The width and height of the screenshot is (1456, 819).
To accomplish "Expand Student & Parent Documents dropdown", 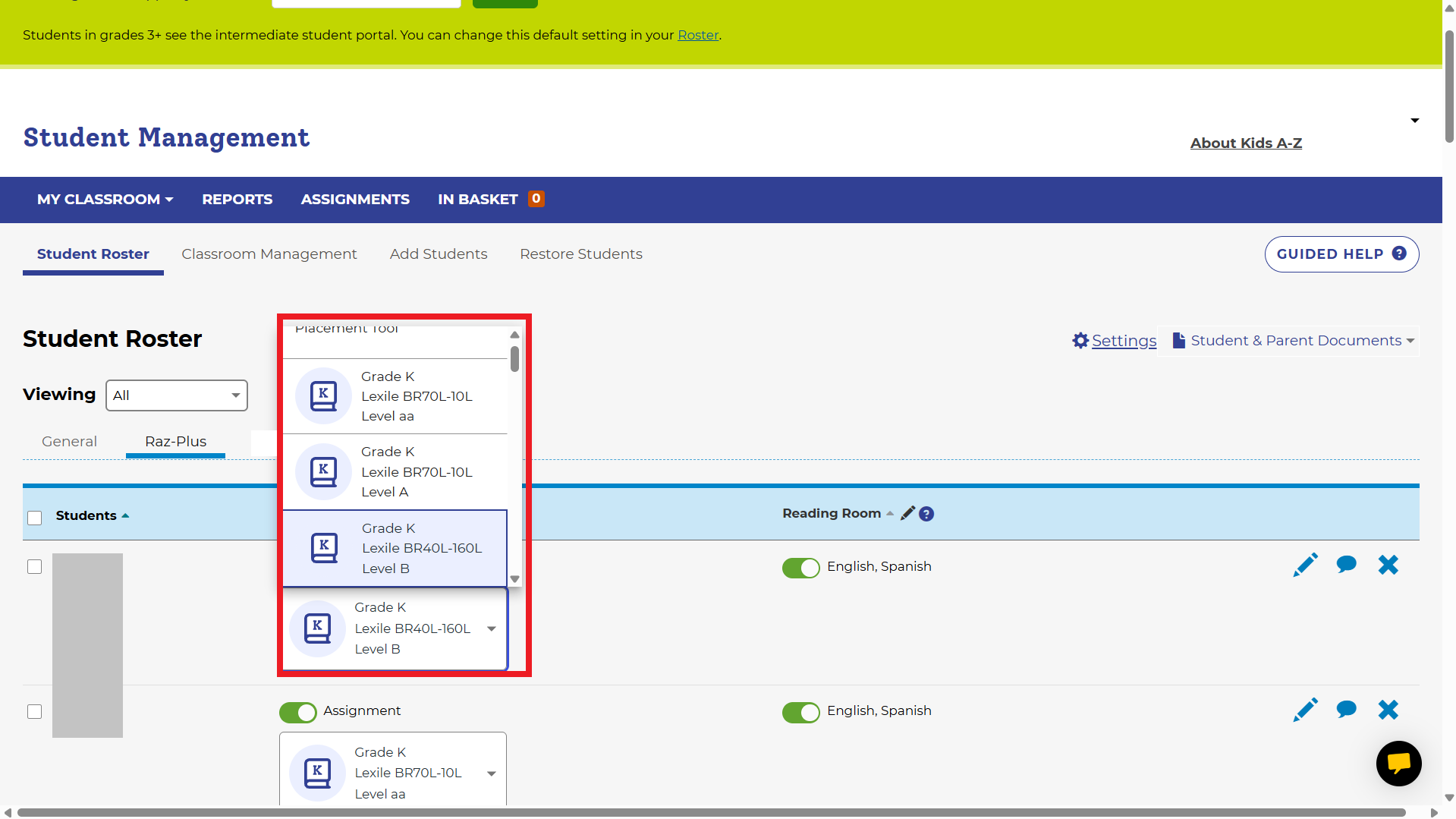I will [1294, 341].
